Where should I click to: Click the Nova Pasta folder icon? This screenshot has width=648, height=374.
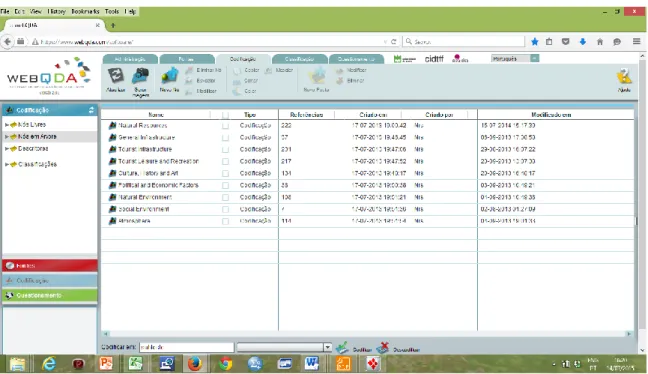(x=317, y=76)
